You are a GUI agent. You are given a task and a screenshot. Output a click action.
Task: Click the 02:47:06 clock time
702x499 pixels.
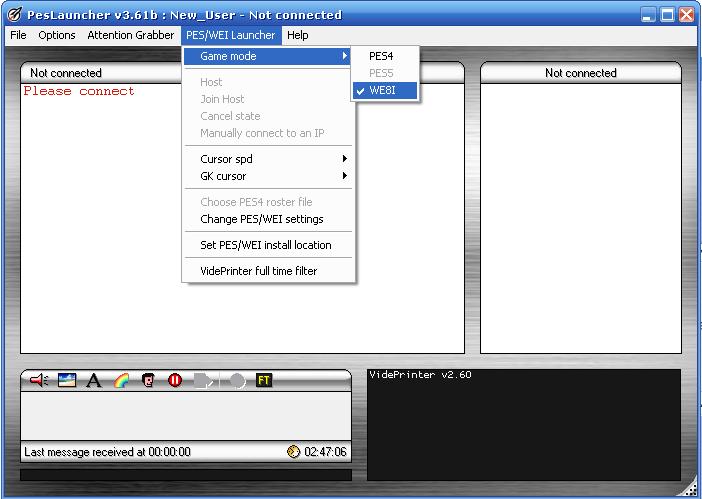coord(325,452)
